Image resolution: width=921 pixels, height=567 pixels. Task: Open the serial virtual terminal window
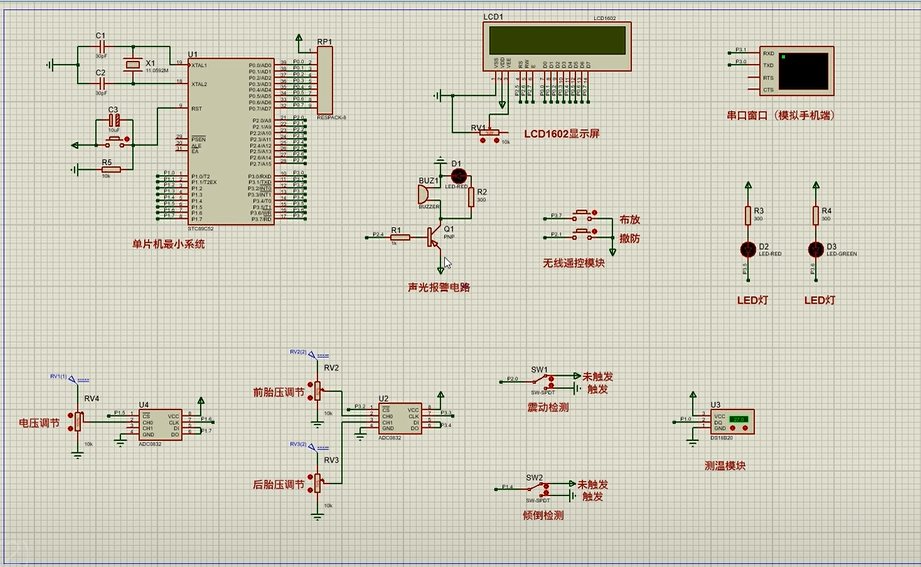point(803,70)
